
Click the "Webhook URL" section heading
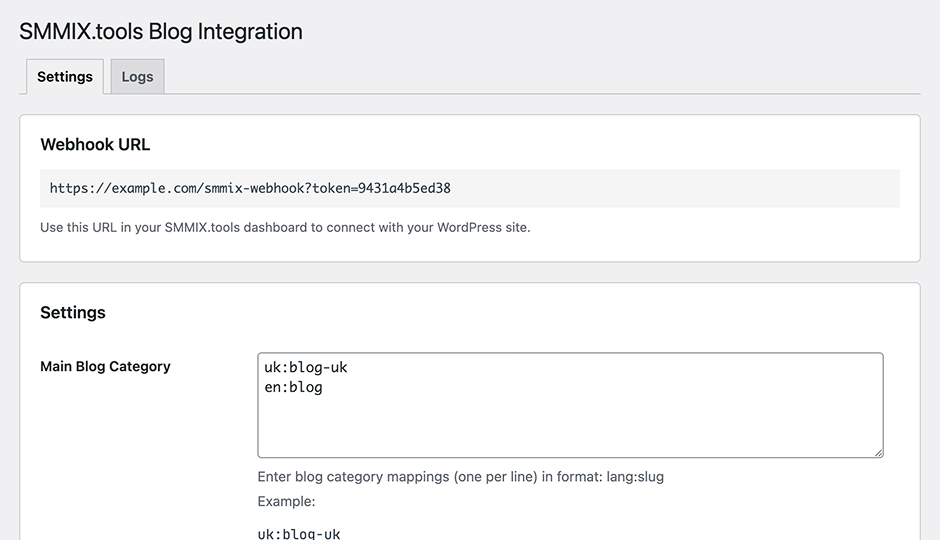pyautogui.click(x=95, y=145)
